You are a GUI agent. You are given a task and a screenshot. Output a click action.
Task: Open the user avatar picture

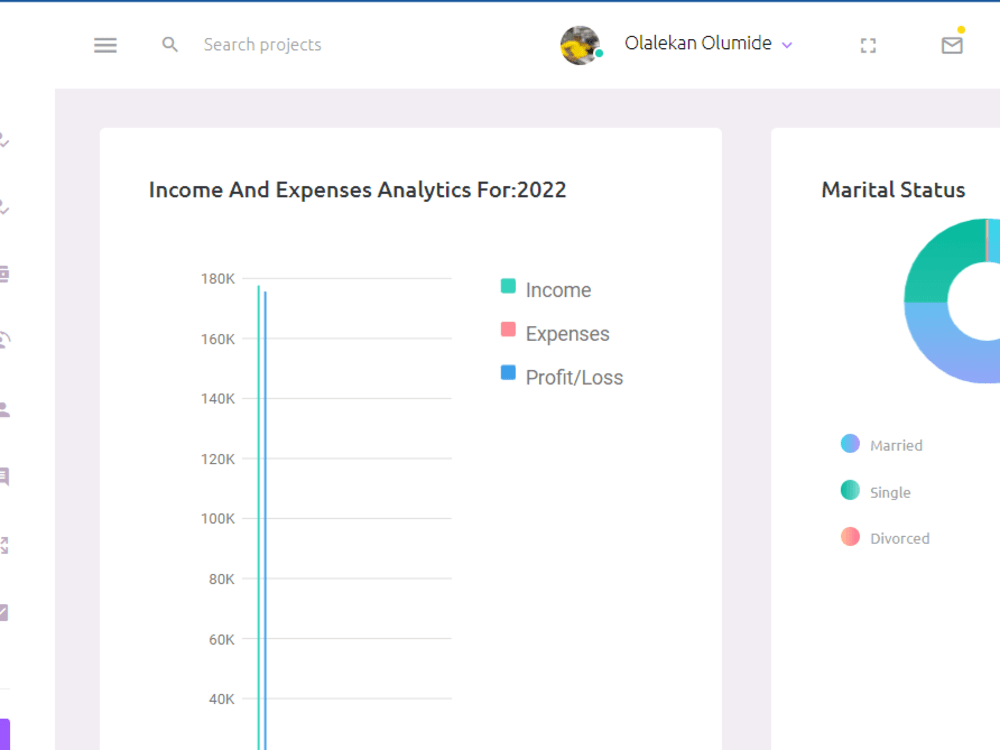tap(580, 45)
